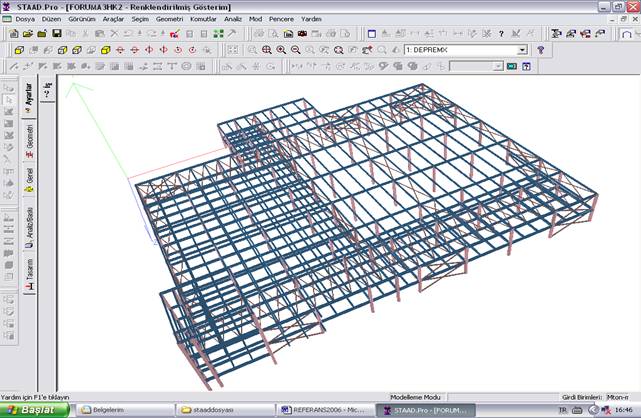Switch to REFERANS2006 taskbar window

pos(325,410)
